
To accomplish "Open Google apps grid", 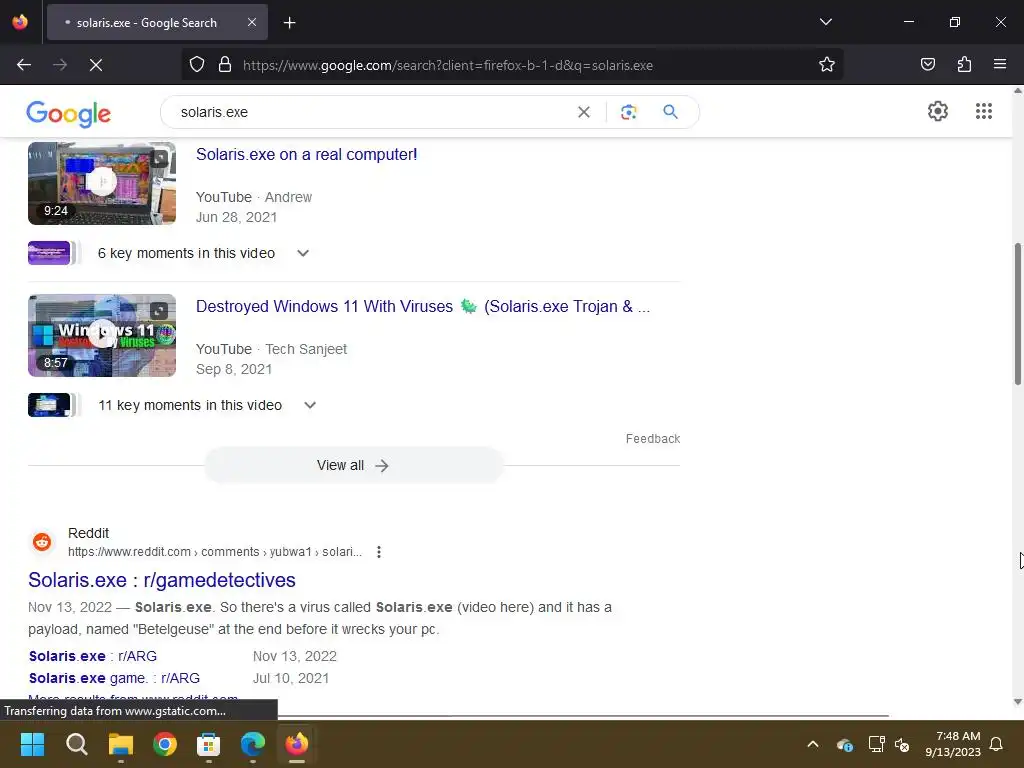I will [984, 111].
